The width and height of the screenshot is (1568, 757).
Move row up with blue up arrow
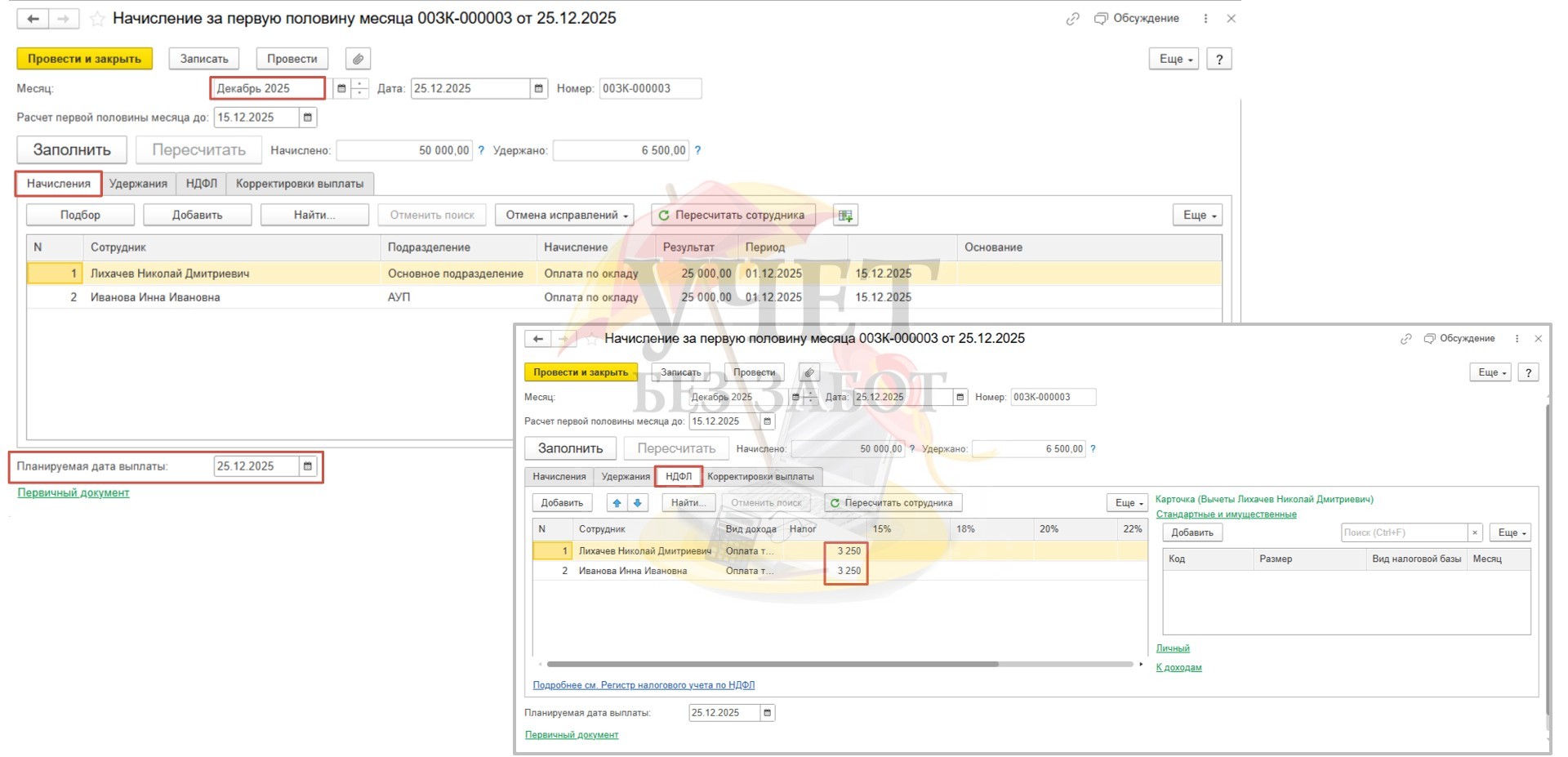[617, 503]
